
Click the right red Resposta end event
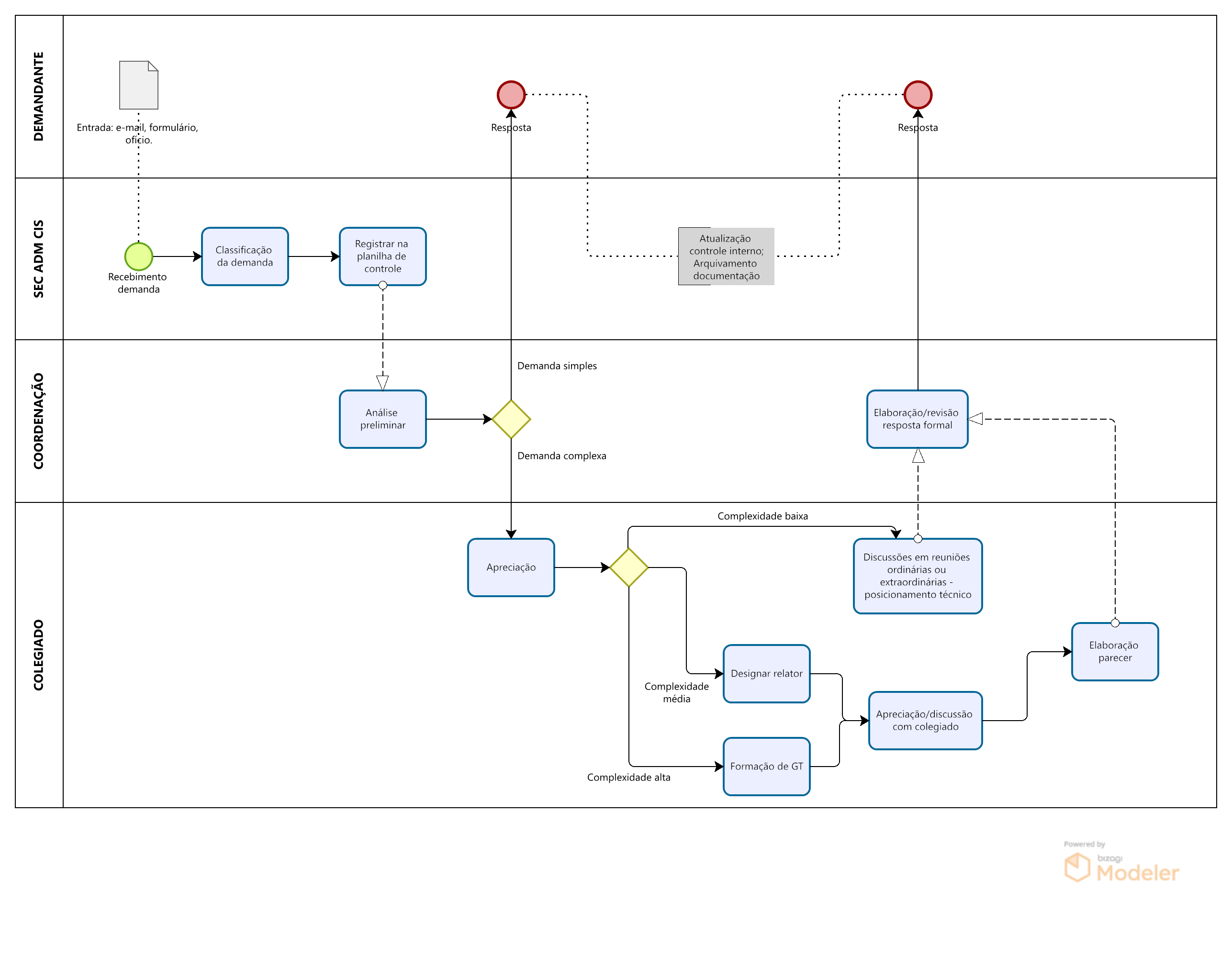(x=917, y=95)
